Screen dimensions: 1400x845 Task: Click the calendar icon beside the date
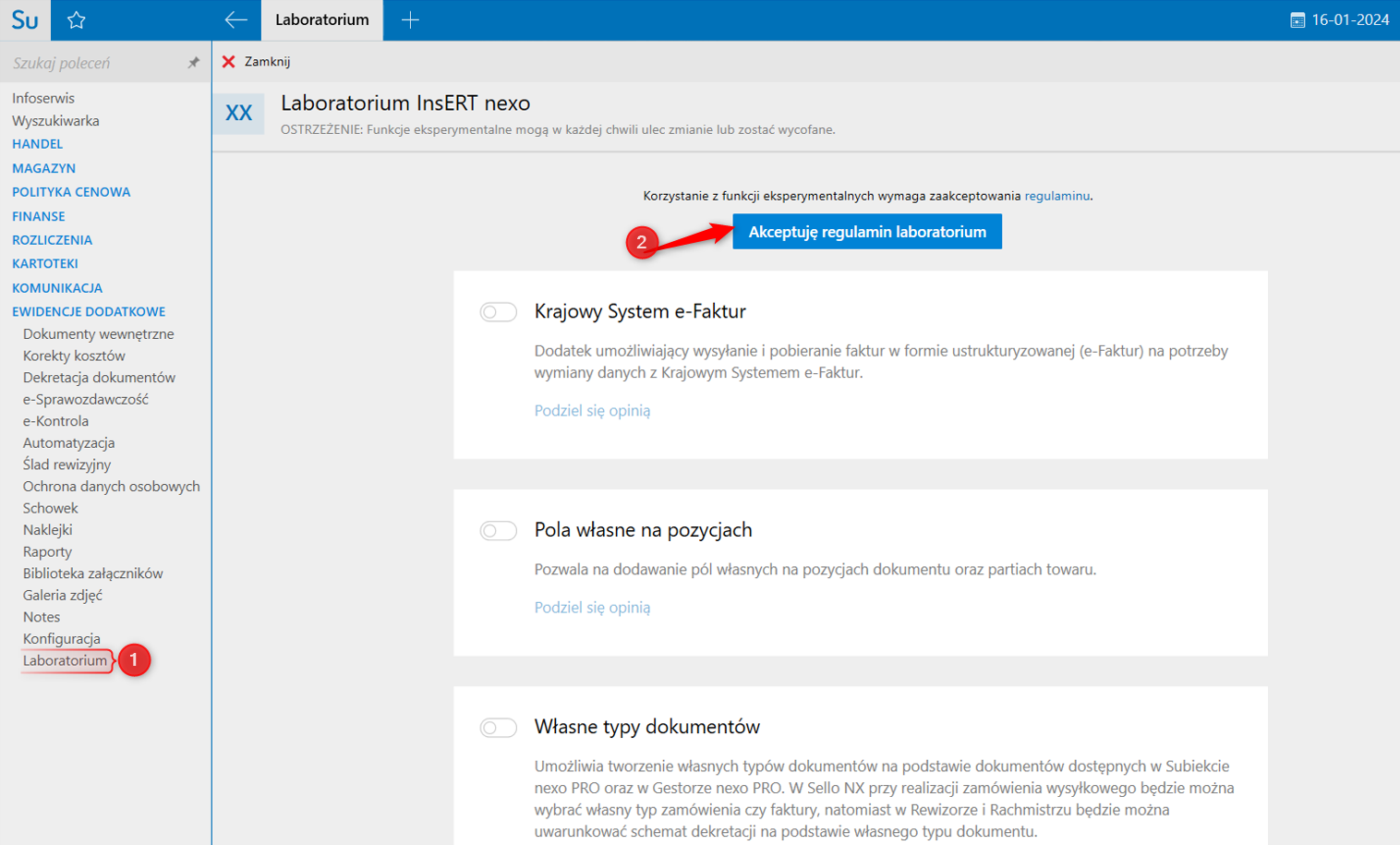(x=1297, y=20)
